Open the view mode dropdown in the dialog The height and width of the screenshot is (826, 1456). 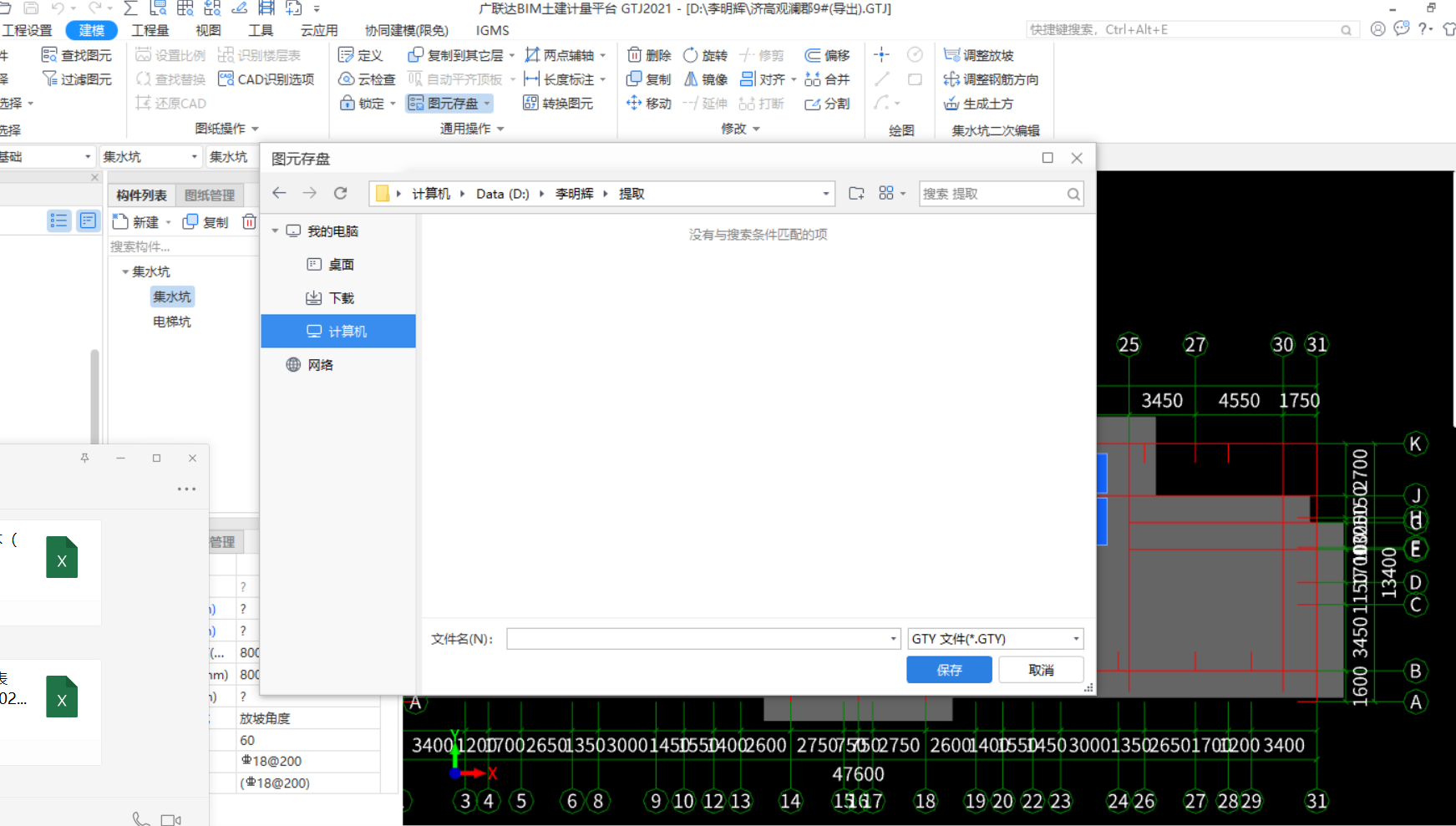click(903, 194)
